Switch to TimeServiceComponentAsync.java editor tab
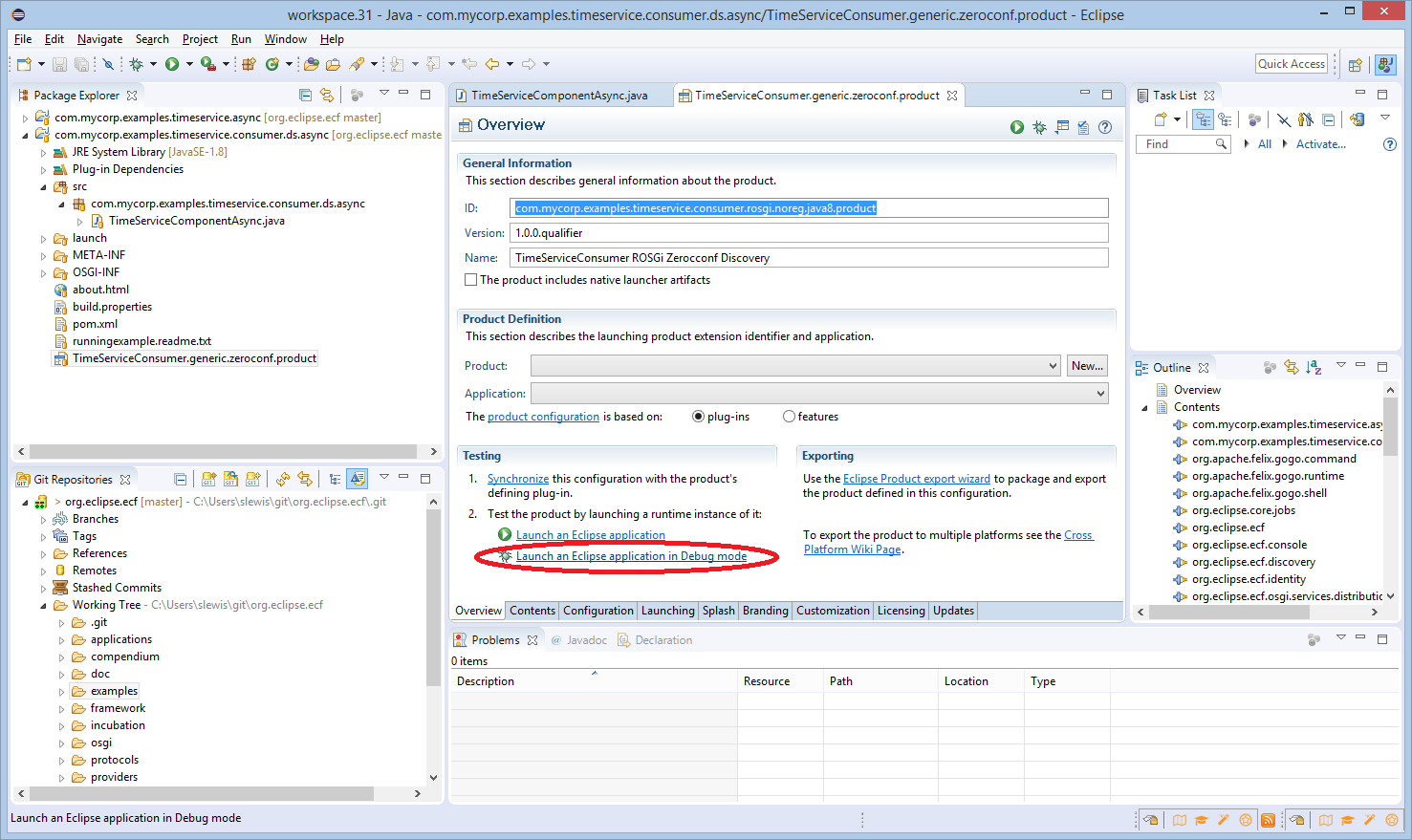 pos(559,96)
